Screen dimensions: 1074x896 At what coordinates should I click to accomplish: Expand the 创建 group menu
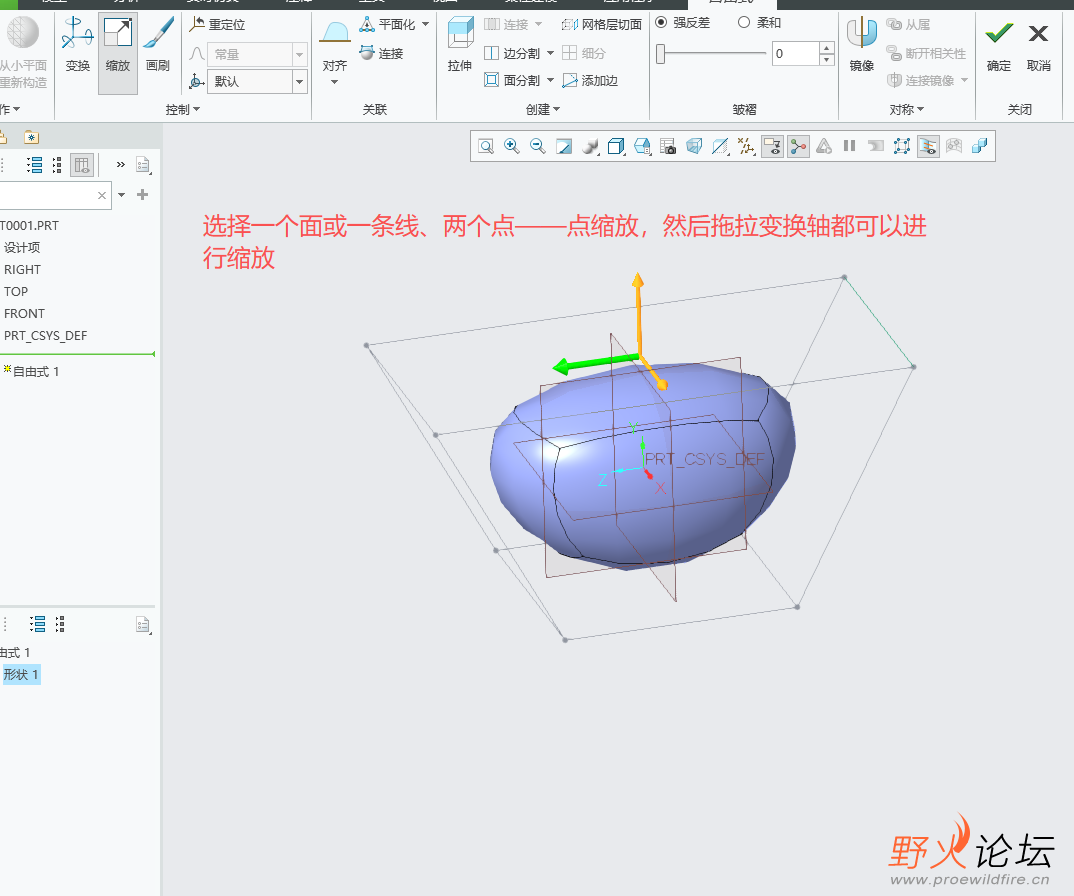[x=543, y=110]
